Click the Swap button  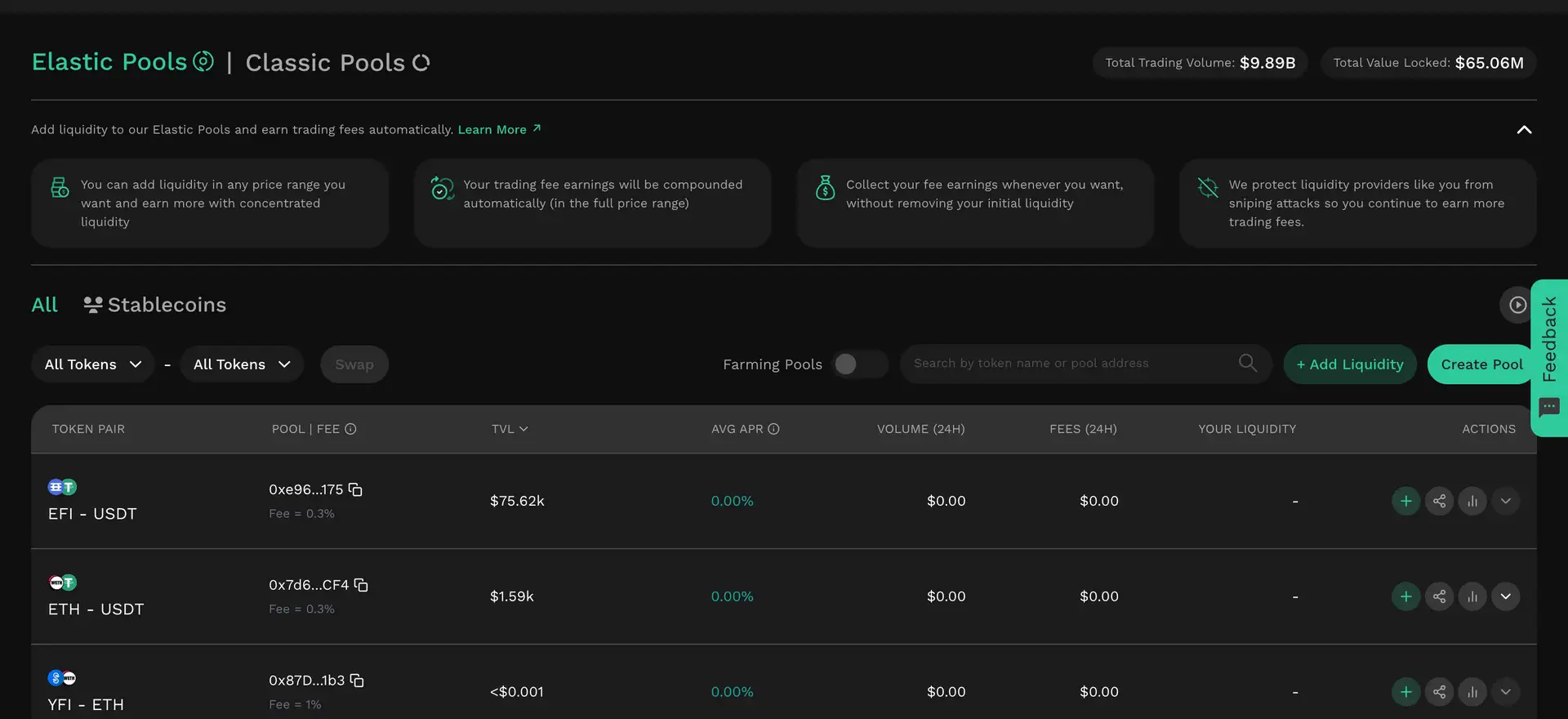click(x=354, y=364)
